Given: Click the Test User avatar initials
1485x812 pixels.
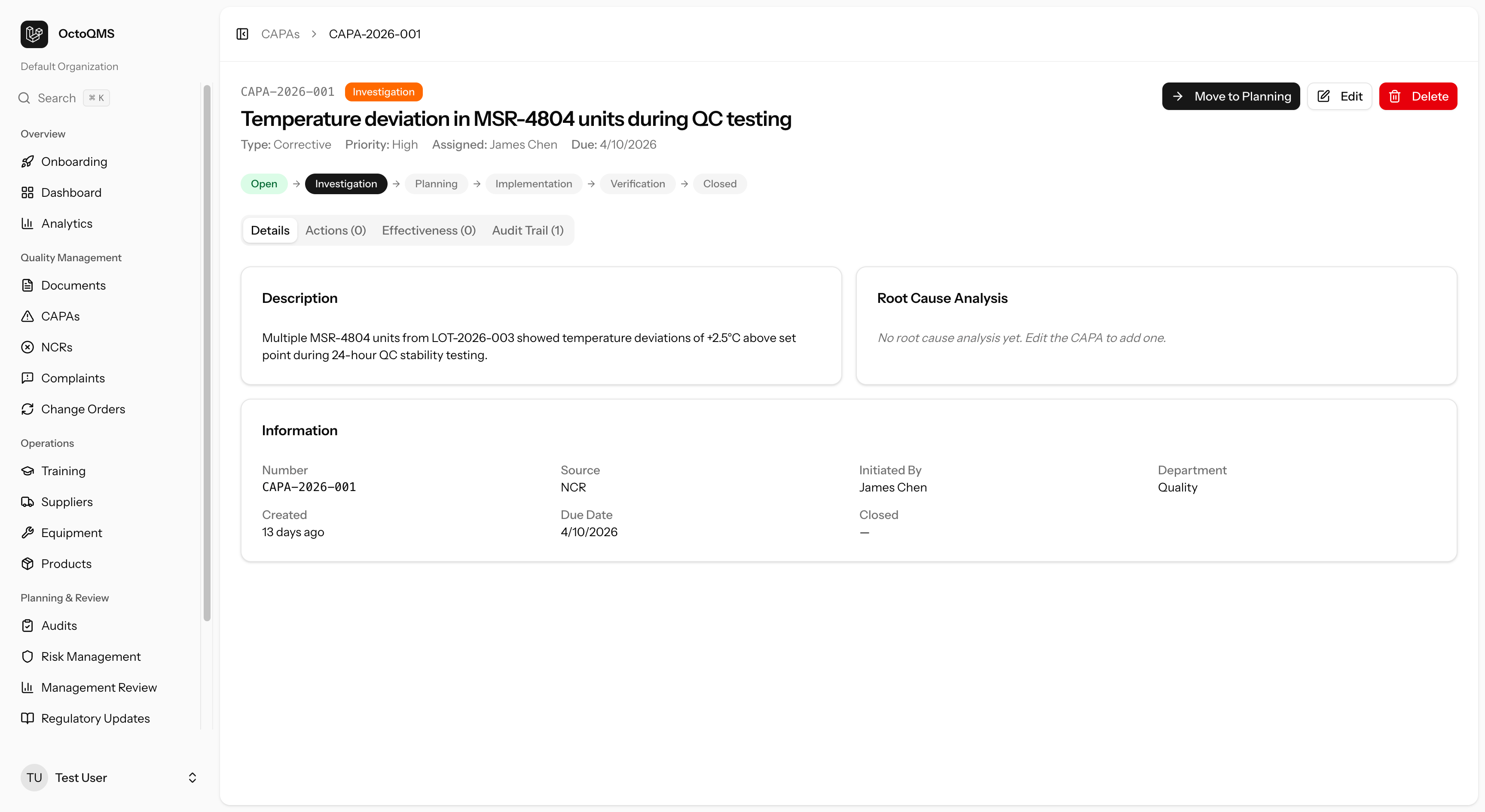Looking at the screenshot, I should tap(34, 778).
